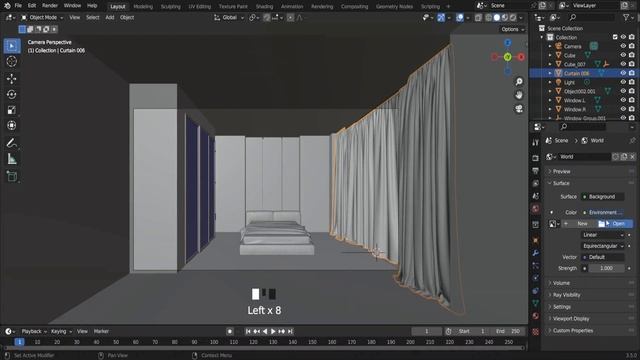
Task: Hide Curtain.006 with its eye icon
Action: point(623,73)
